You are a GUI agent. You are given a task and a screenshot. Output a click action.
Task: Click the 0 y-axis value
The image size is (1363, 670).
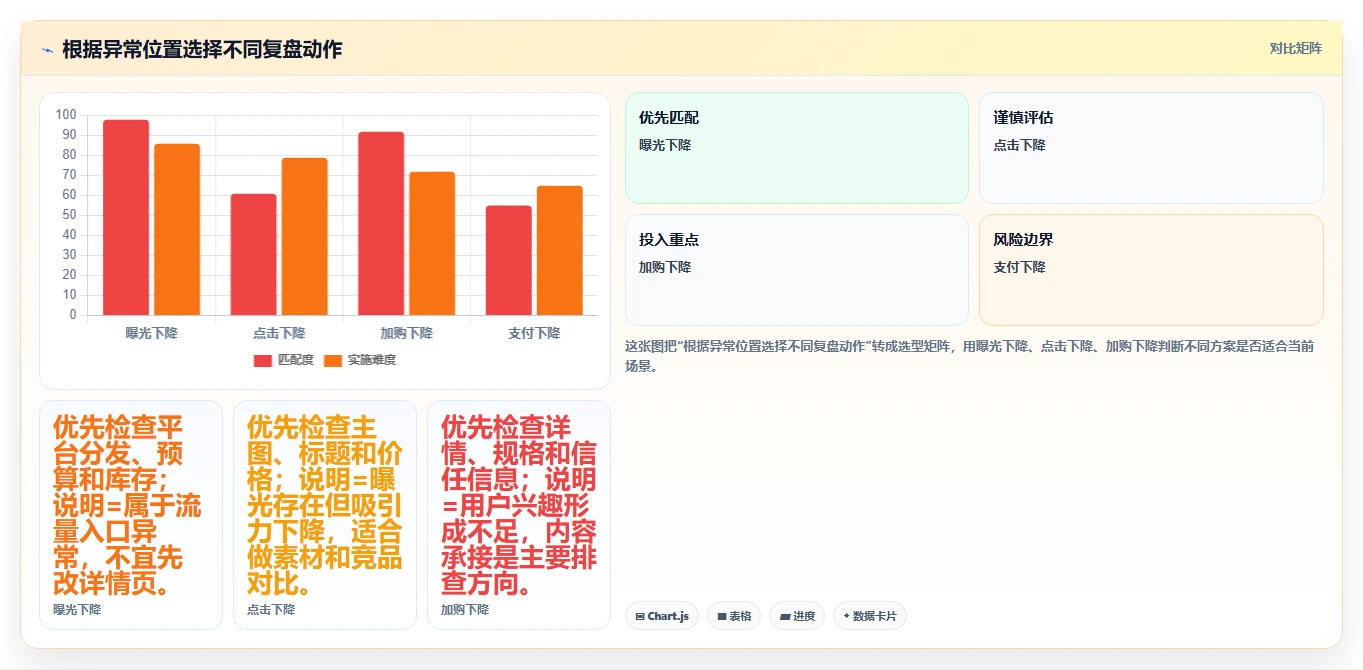pos(73,315)
